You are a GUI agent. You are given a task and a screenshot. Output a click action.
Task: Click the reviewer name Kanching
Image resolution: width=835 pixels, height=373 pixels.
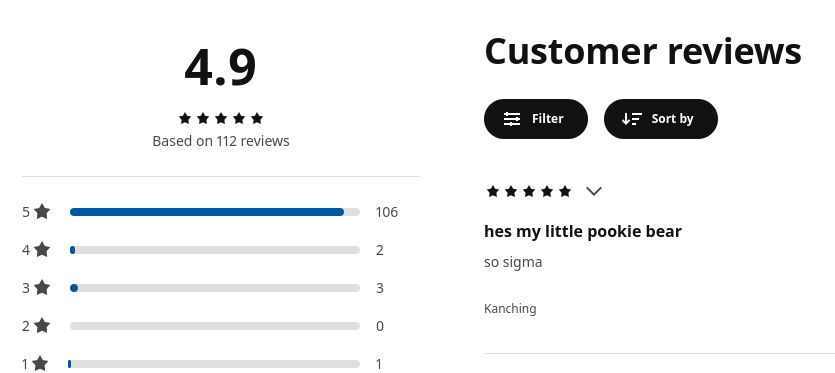(510, 309)
